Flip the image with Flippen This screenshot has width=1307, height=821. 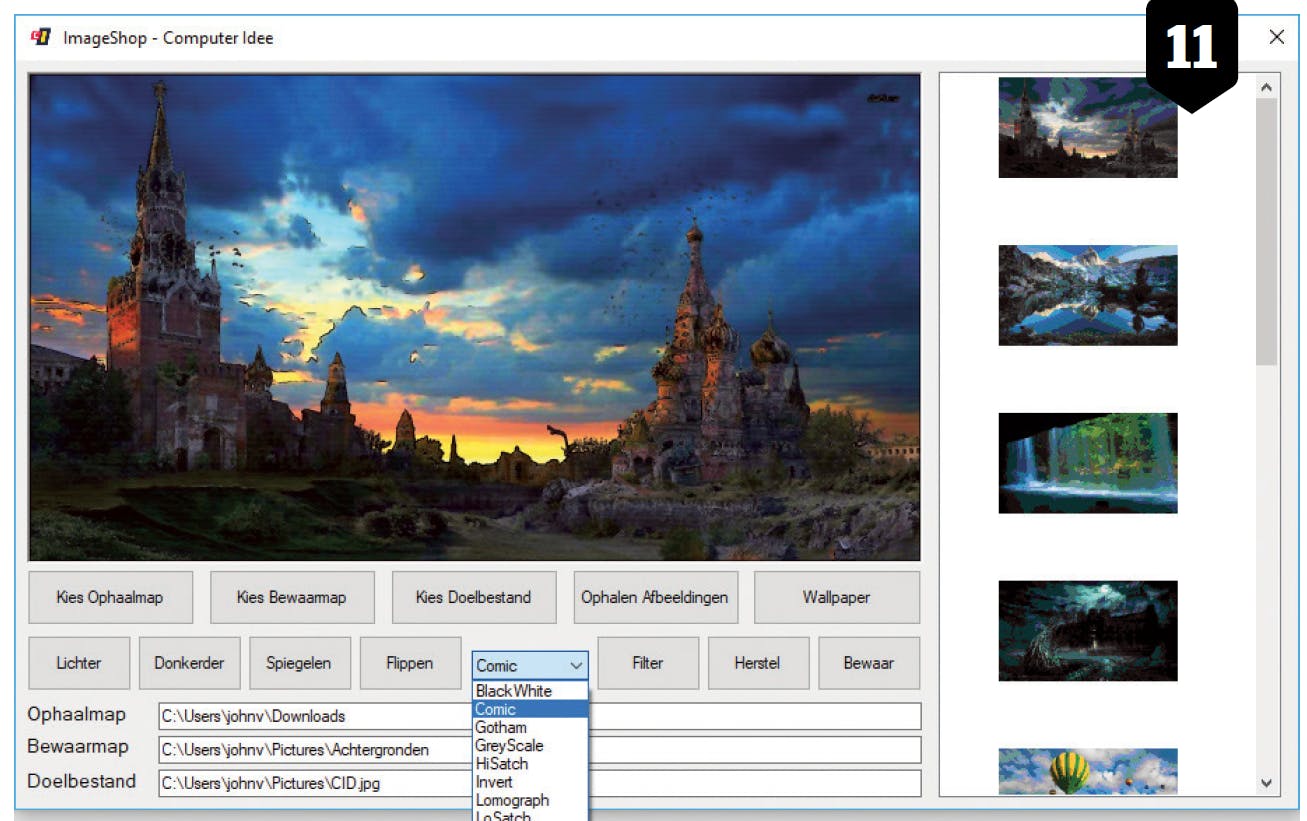(x=410, y=662)
